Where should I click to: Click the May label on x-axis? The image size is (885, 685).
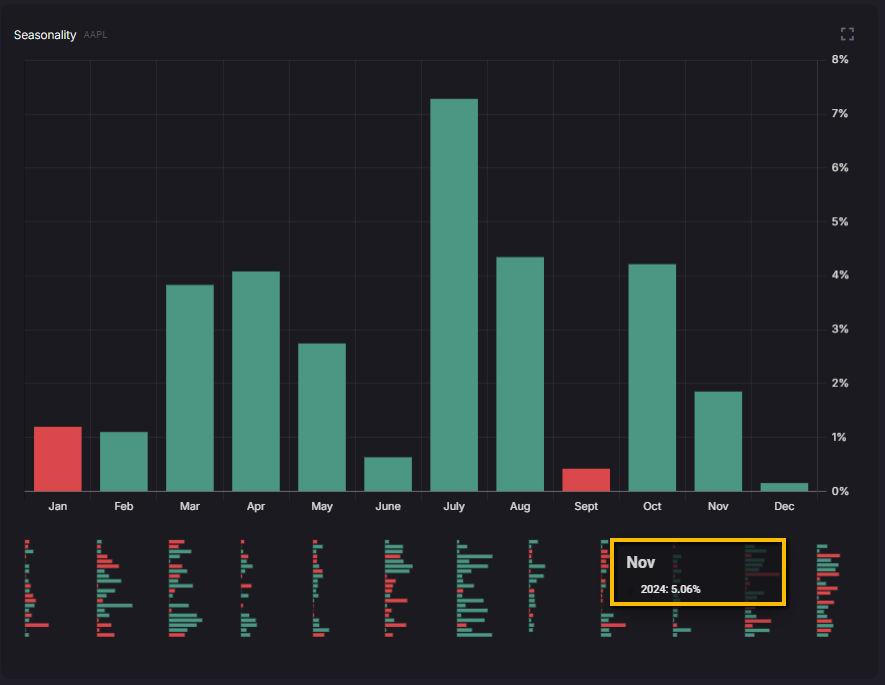[322, 507]
